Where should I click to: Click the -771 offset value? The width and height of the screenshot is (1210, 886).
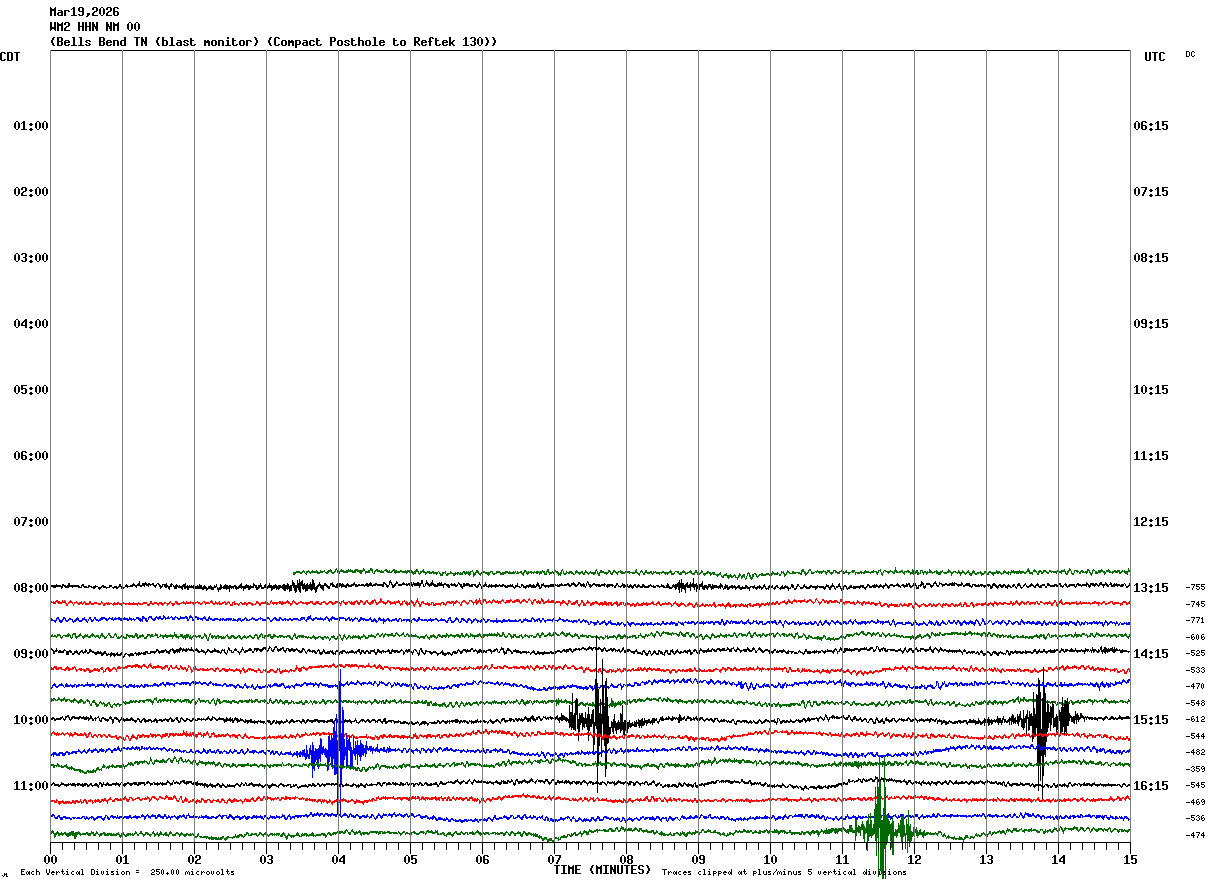point(1195,621)
